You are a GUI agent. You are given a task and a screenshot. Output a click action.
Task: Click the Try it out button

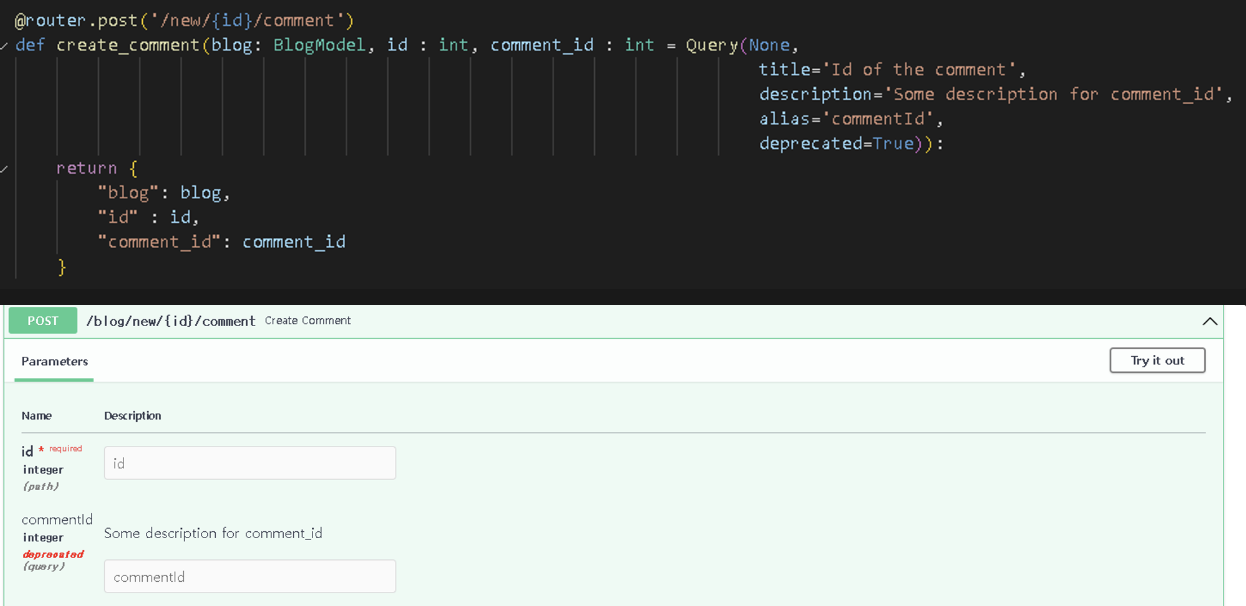click(x=1157, y=360)
